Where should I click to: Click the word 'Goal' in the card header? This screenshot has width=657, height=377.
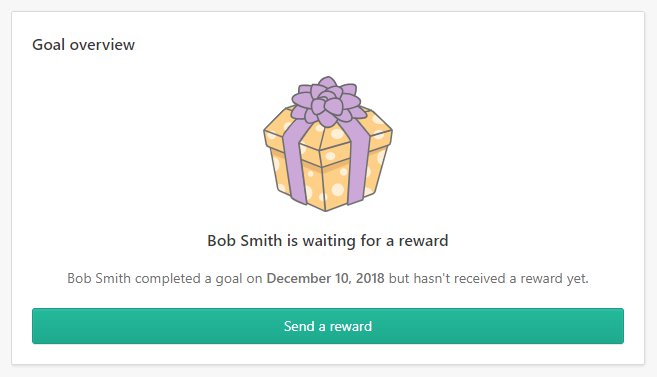tap(49, 45)
